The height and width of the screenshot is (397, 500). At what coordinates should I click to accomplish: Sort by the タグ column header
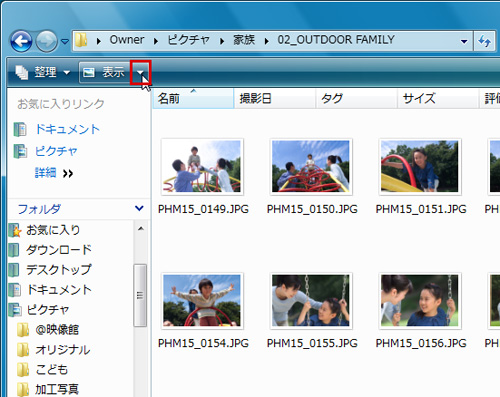pos(356,99)
